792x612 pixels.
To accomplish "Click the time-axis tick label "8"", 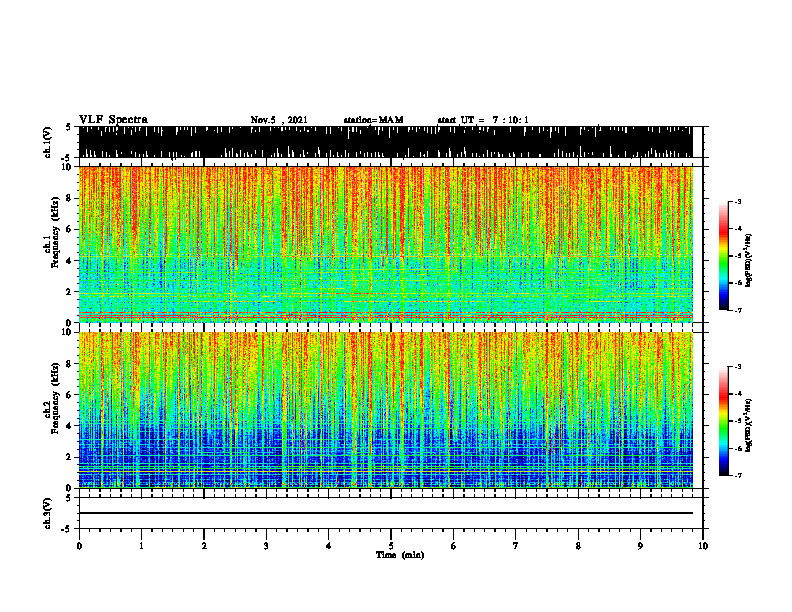I will click(x=578, y=546).
